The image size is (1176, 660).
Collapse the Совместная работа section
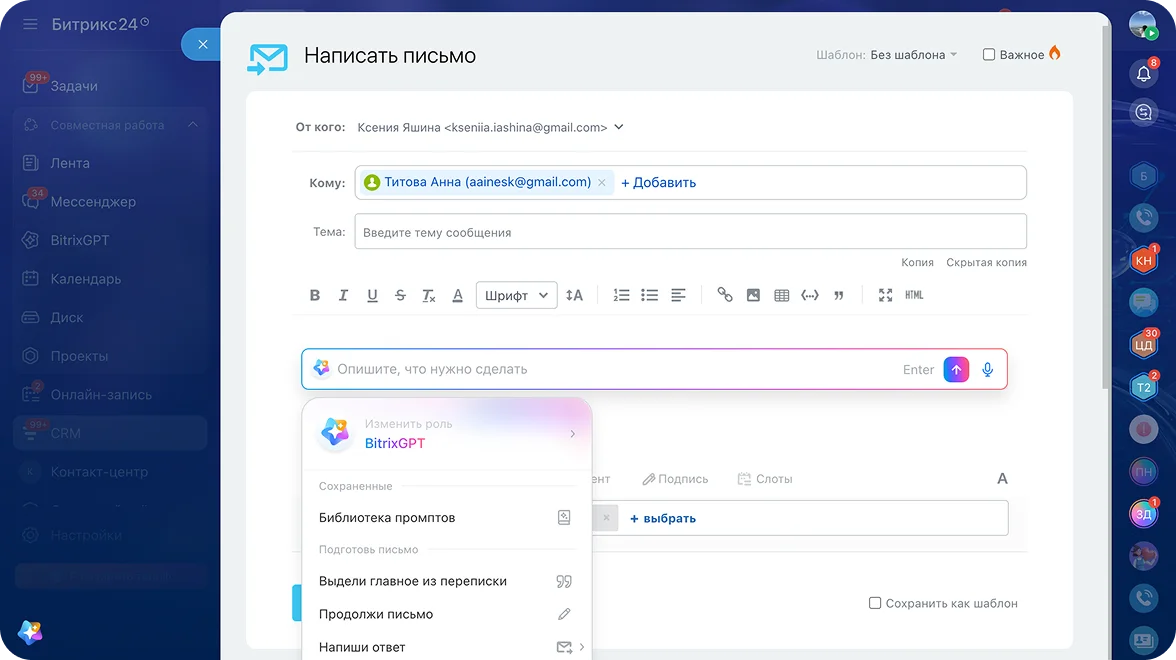[x=193, y=124]
